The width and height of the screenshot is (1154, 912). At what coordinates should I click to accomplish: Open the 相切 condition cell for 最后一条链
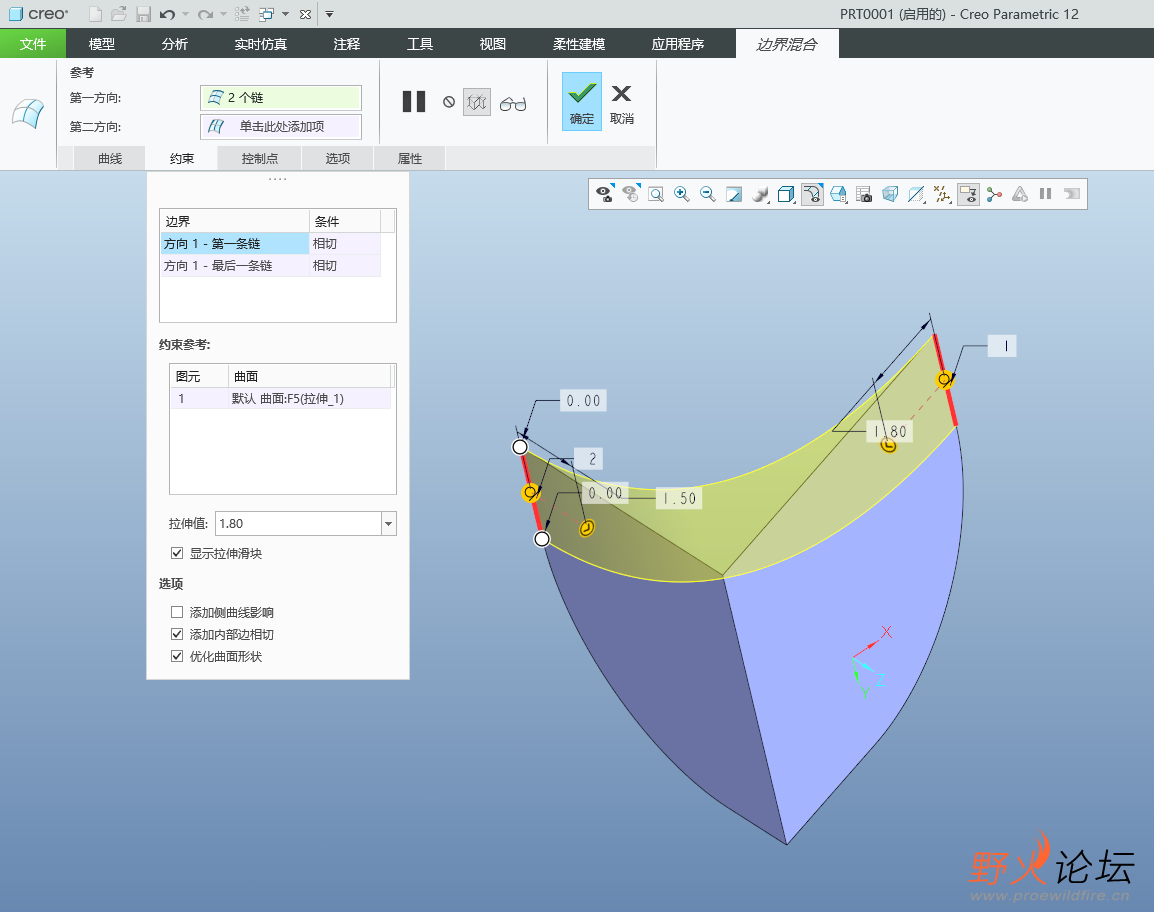tap(344, 266)
